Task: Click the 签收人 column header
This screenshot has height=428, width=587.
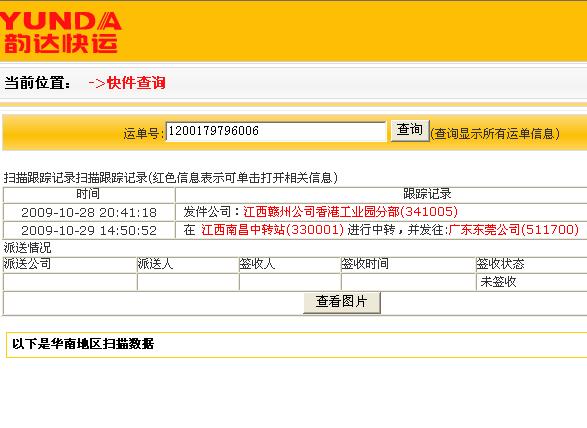Action: 290,264
